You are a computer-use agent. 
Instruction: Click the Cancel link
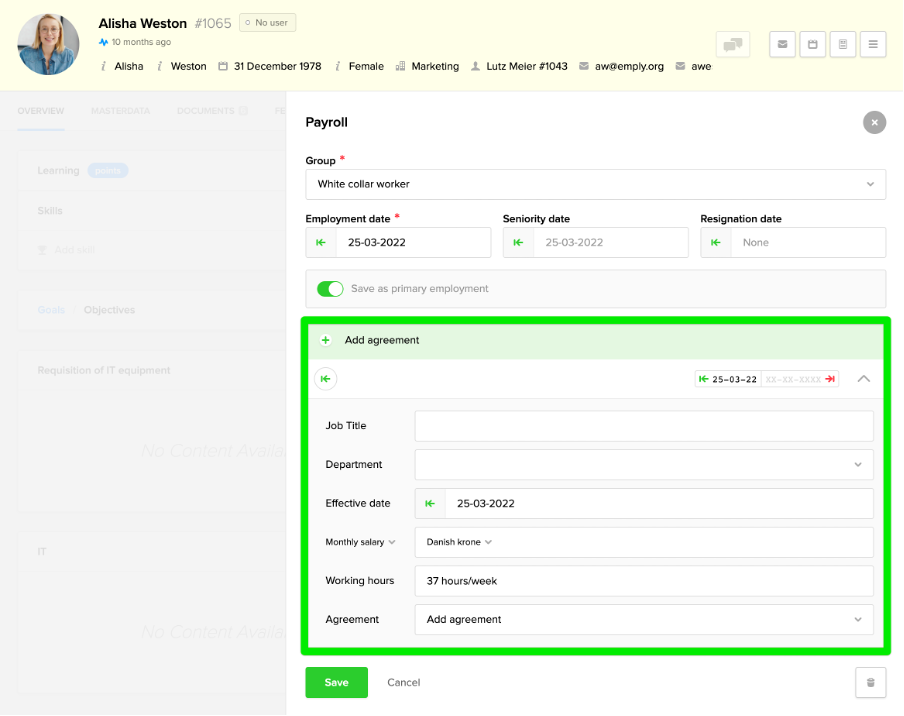(403, 682)
